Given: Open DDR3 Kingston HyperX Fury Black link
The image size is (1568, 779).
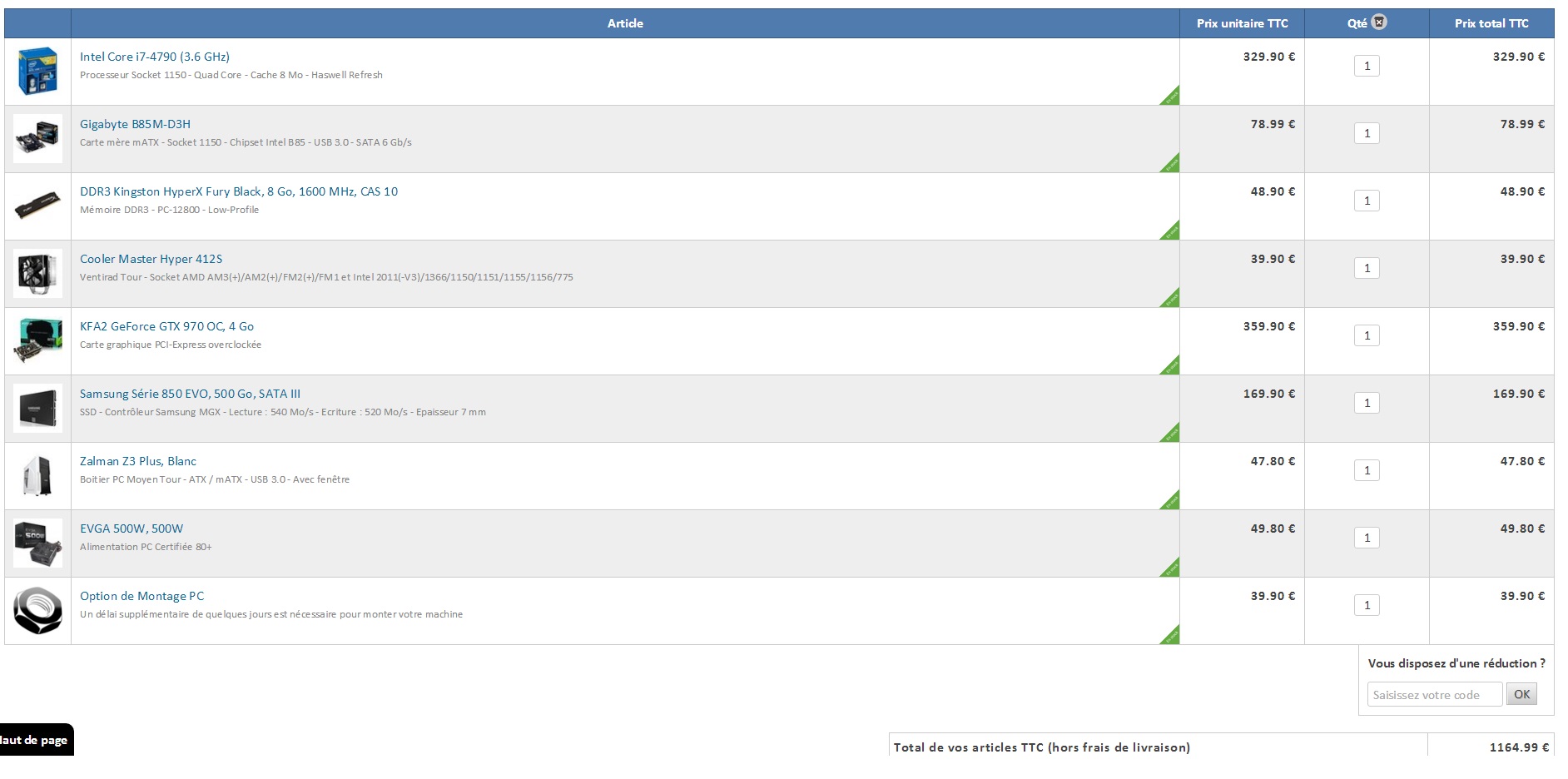Looking at the screenshot, I should 239,191.
